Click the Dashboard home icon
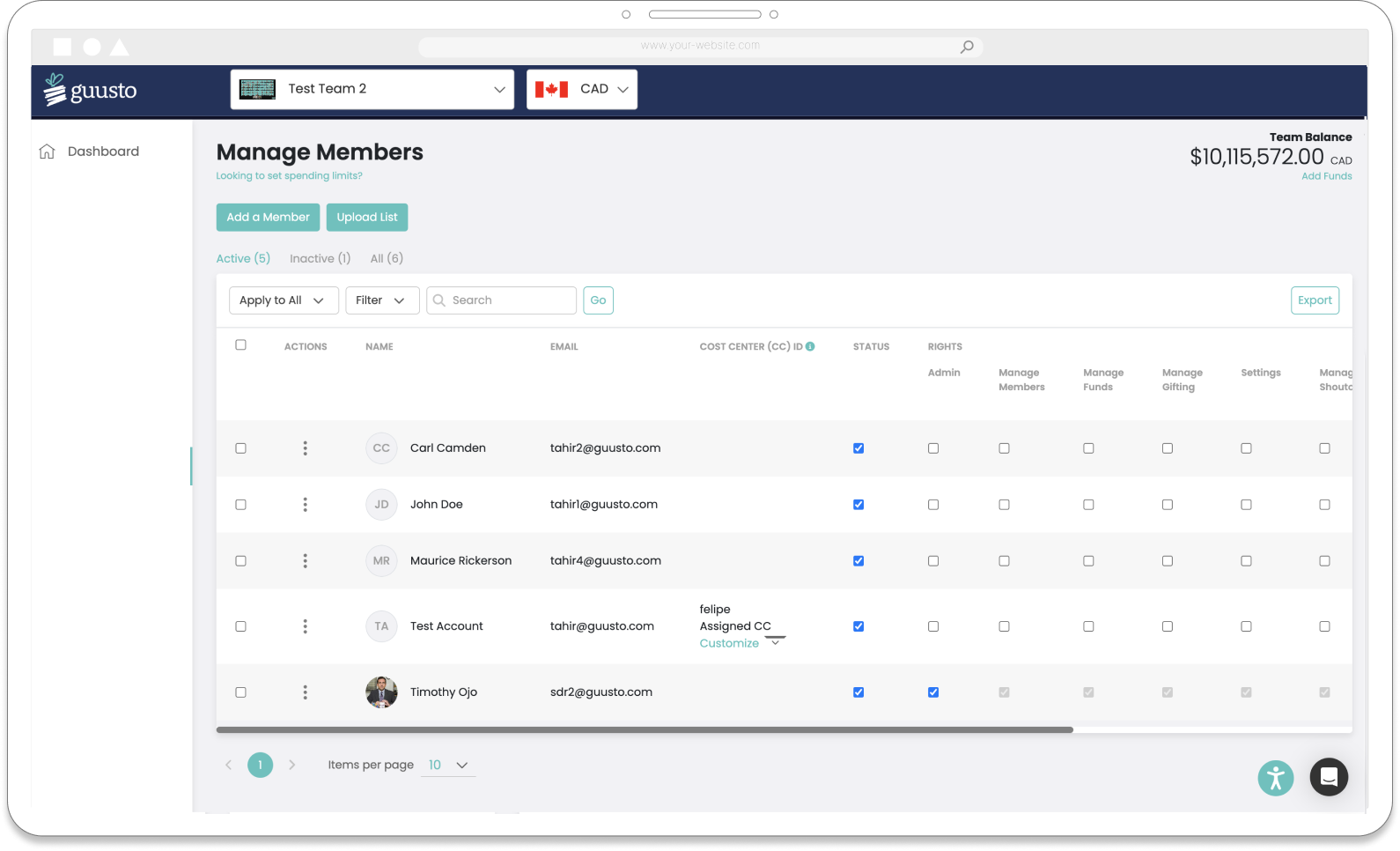Viewport: 1400px width, 851px height. coord(48,152)
